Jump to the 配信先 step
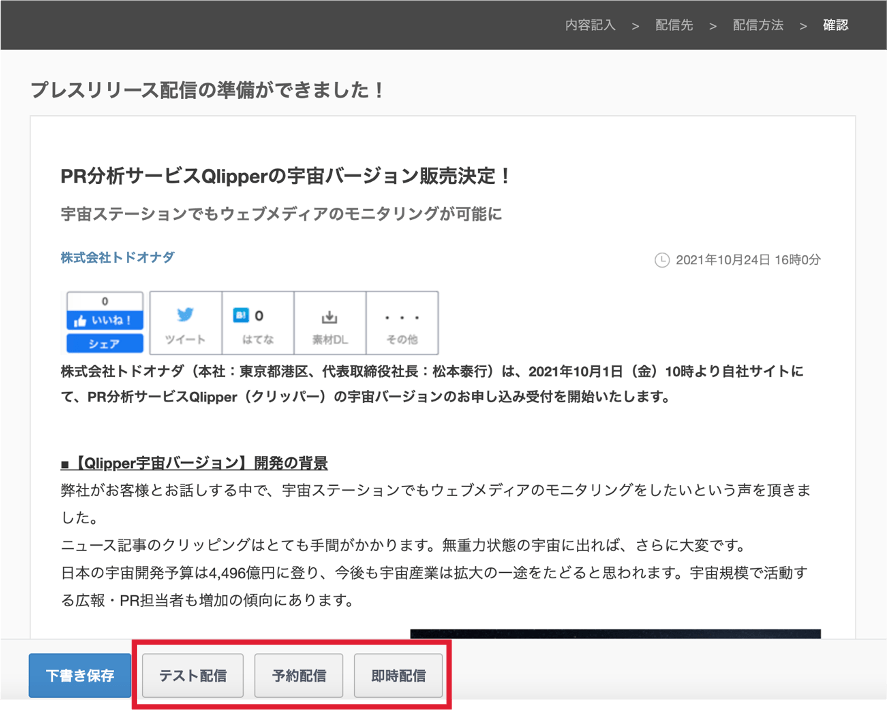Image resolution: width=887 pixels, height=710 pixels. coord(674,25)
